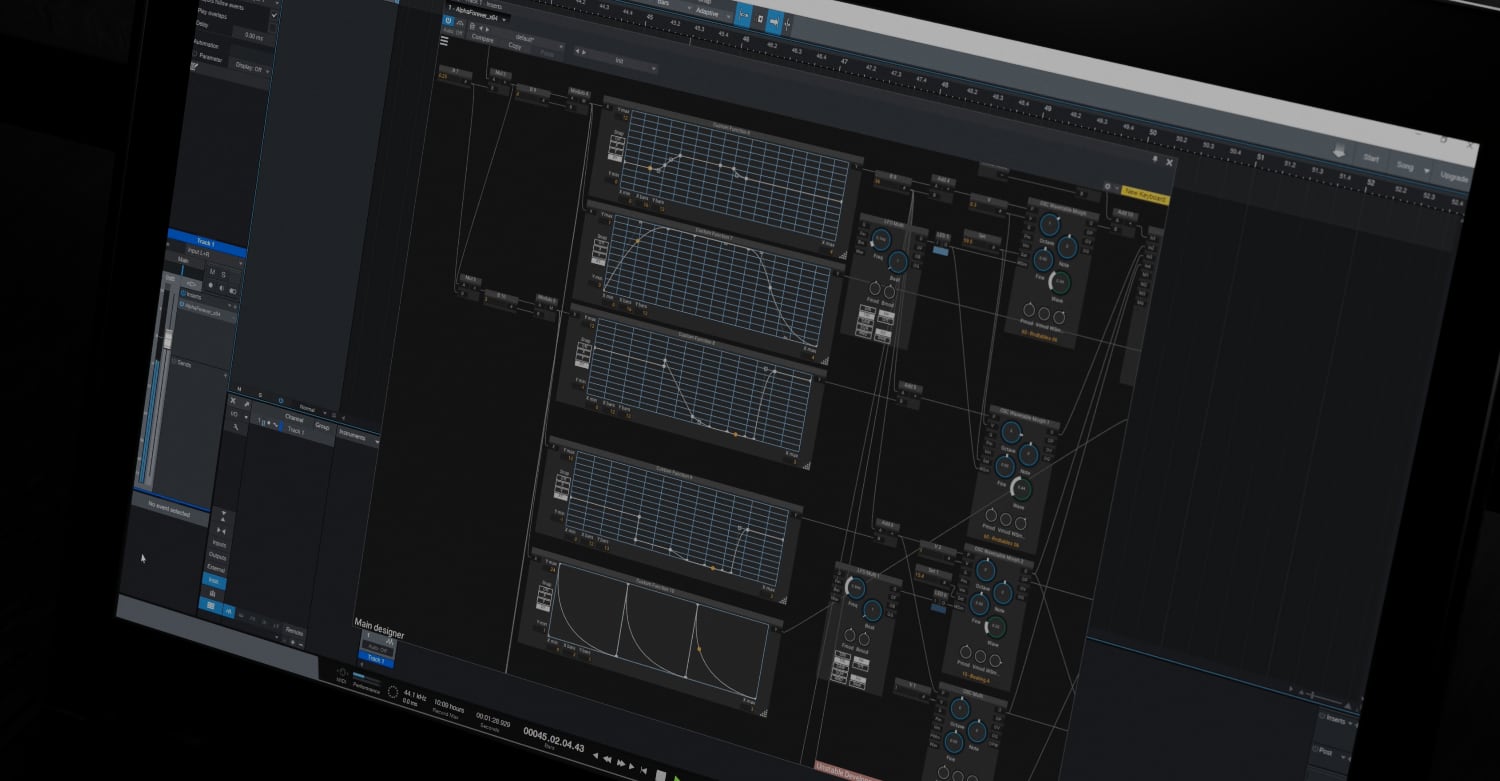Screen dimensions: 1500x781
Task: Step to the previous preset with the arrow beside Init
Action: [x=576, y=51]
